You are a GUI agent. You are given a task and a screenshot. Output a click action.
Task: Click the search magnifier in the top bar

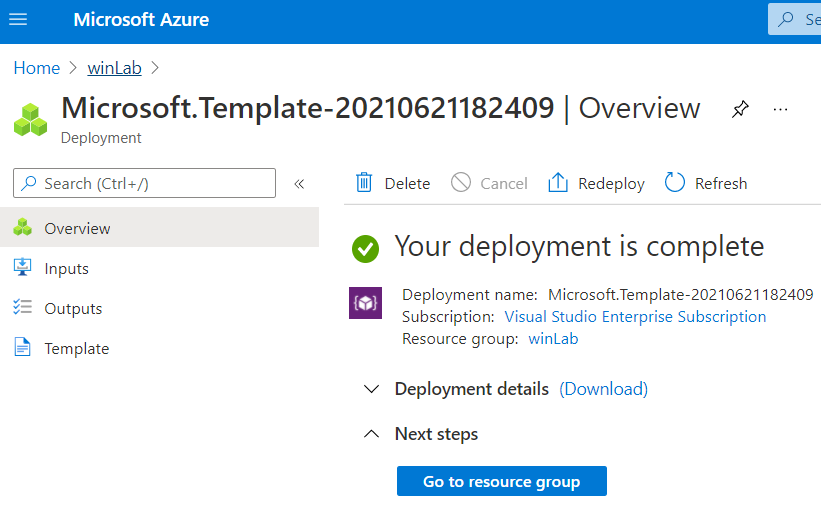[x=785, y=19]
